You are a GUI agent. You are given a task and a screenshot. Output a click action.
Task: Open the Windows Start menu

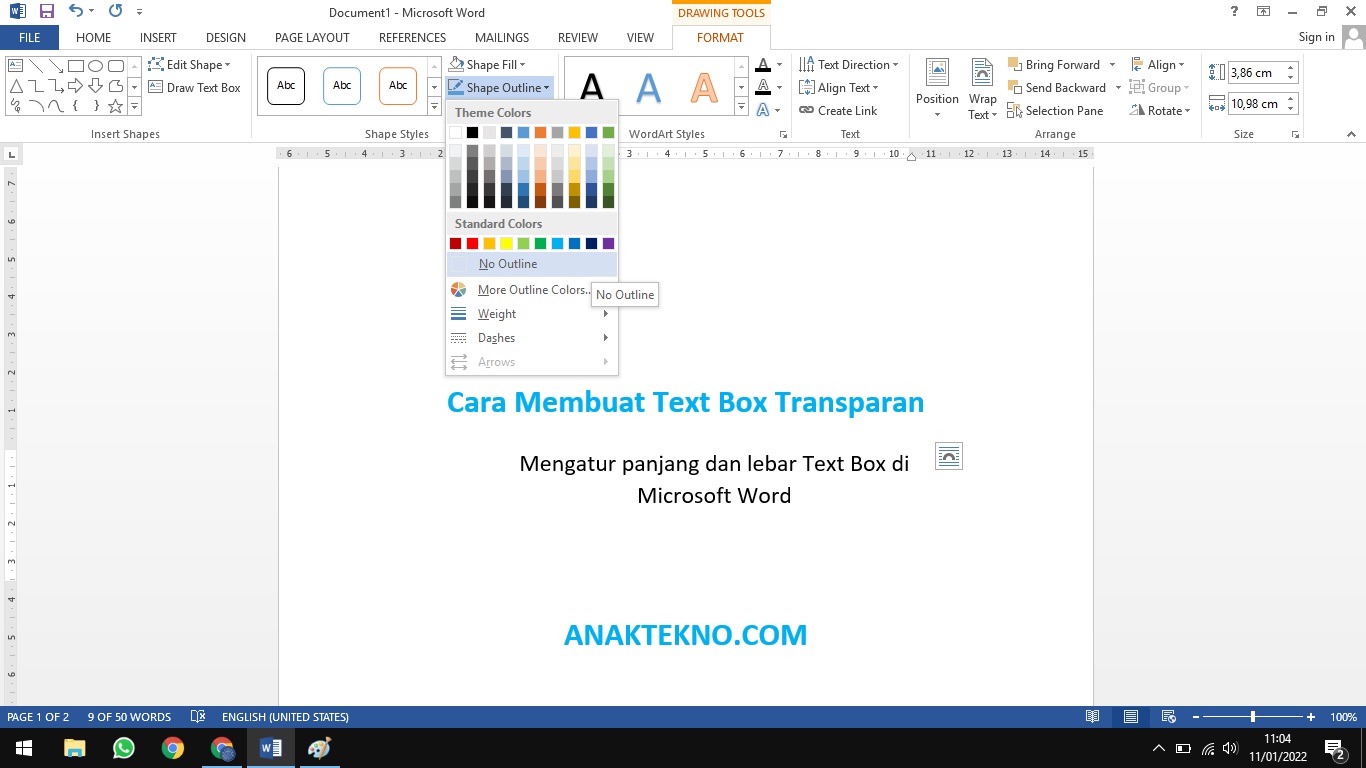pos(22,748)
